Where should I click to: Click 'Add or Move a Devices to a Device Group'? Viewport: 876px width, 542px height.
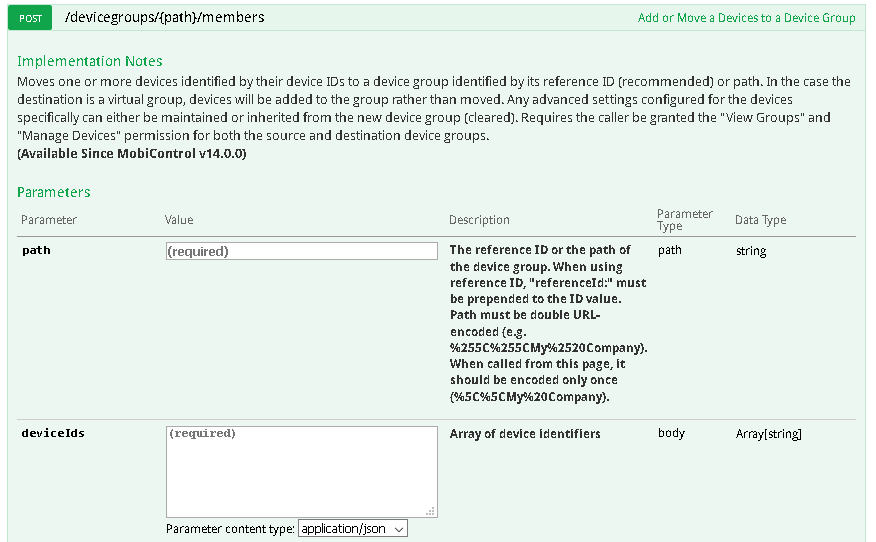[746, 18]
